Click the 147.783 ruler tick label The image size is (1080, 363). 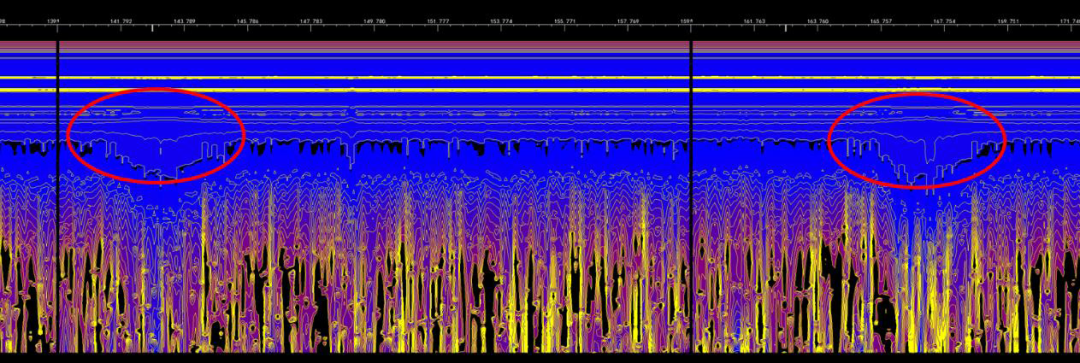(x=311, y=21)
